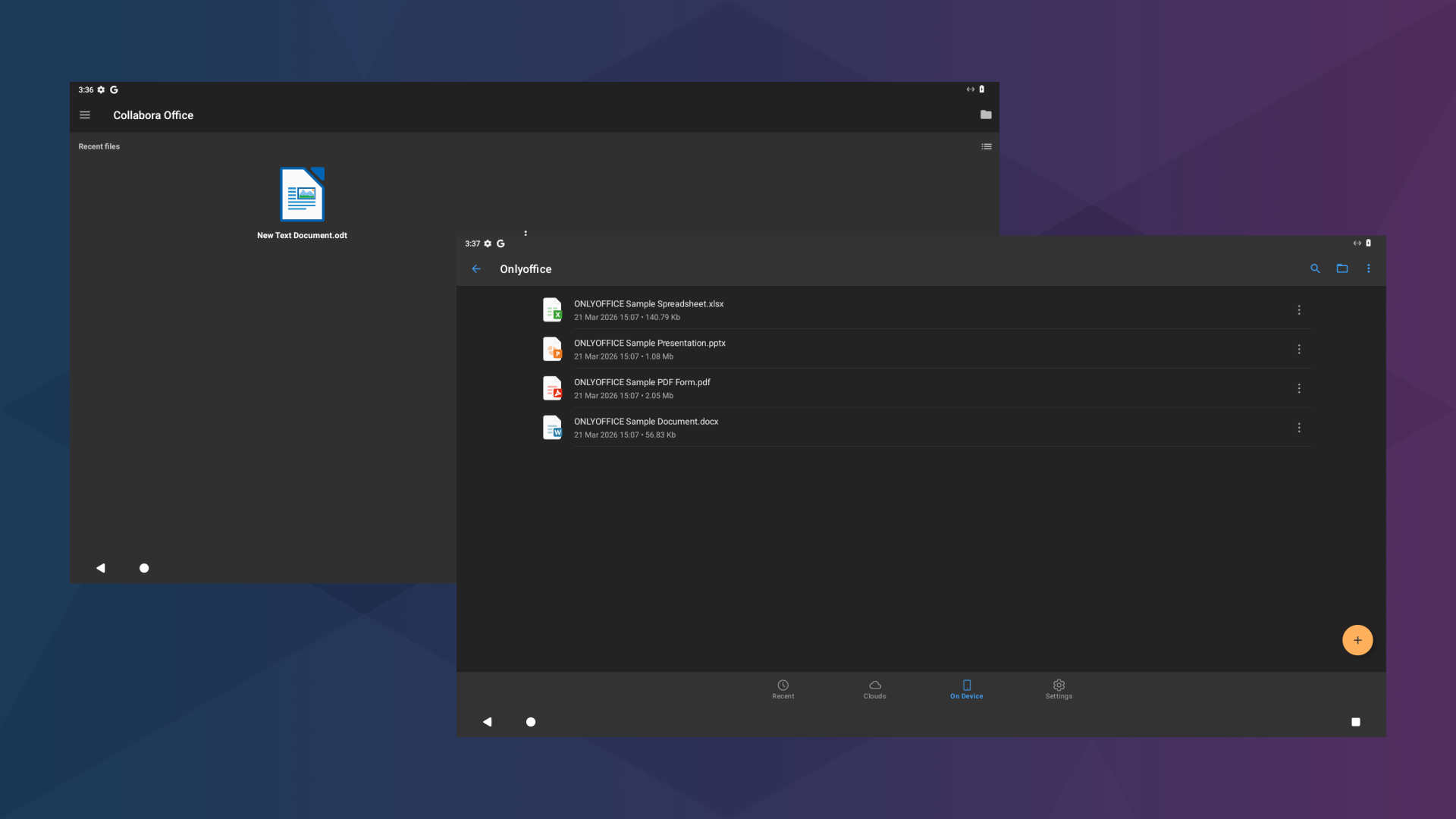Open folder browser icon in Onlyoffice toolbar
The image size is (1456, 819).
1342,268
